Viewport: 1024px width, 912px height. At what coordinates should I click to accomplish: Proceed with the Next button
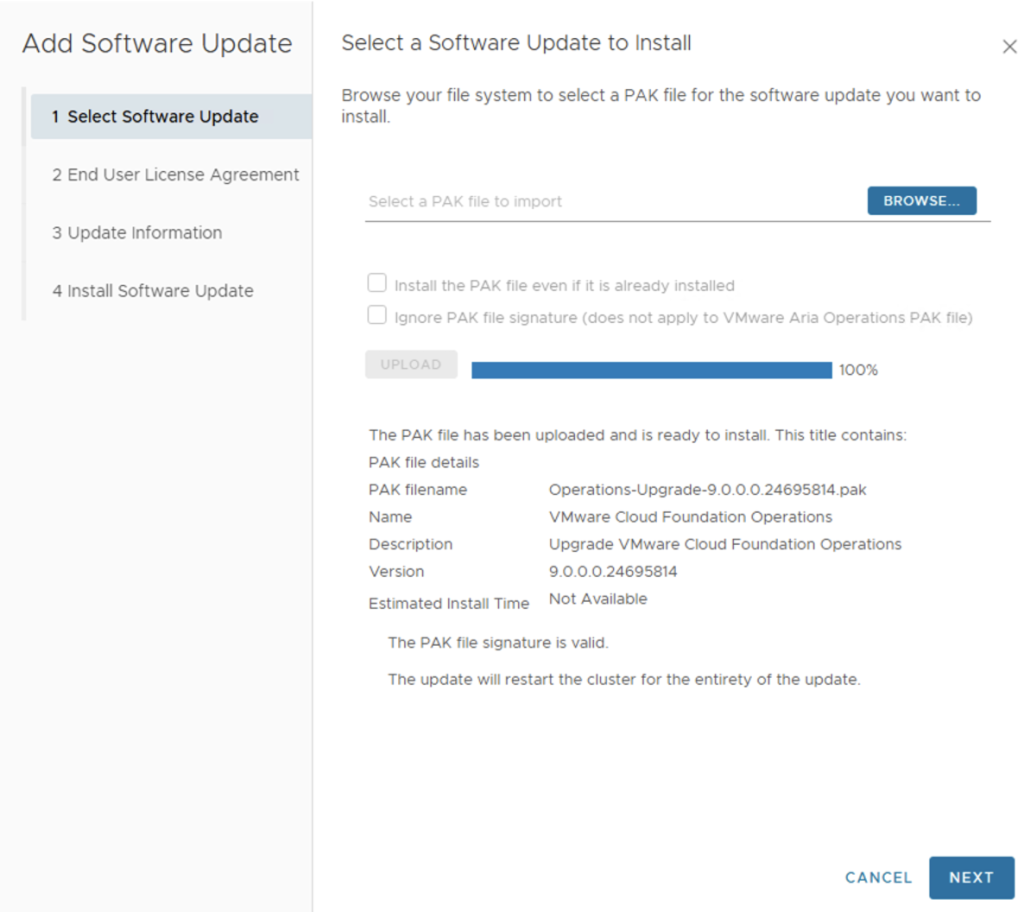[x=971, y=877]
